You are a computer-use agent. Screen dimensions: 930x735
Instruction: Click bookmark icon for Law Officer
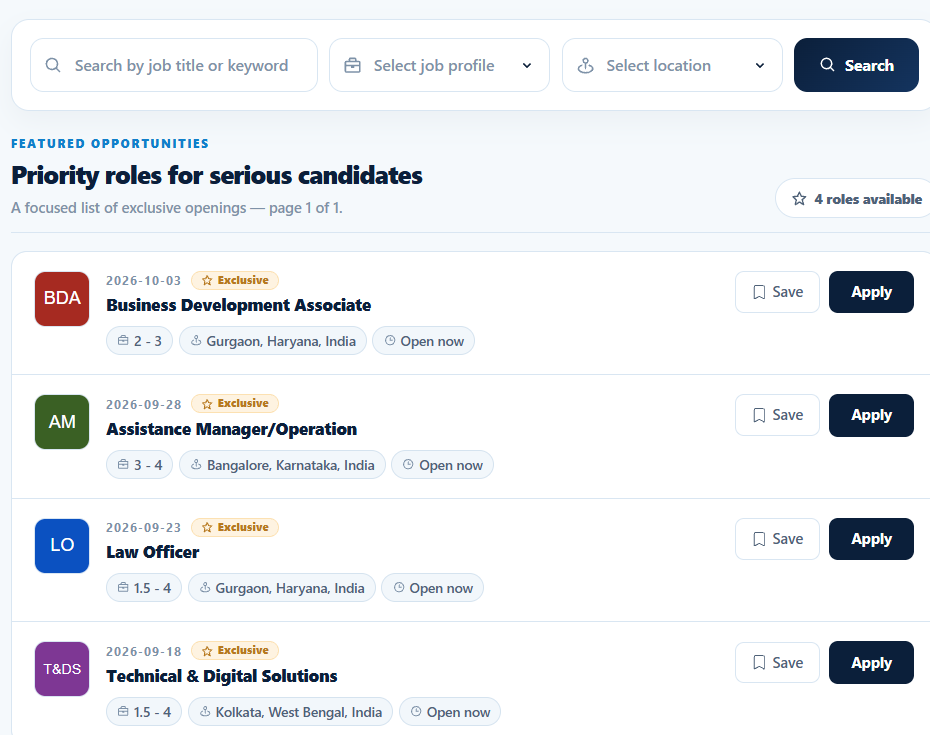pos(759,539)
